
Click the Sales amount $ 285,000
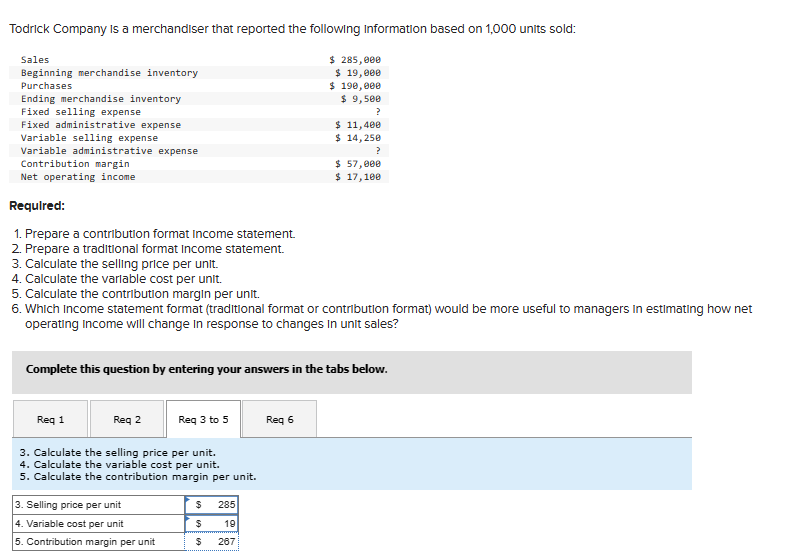pyautogui.click(x=355, y=60)
